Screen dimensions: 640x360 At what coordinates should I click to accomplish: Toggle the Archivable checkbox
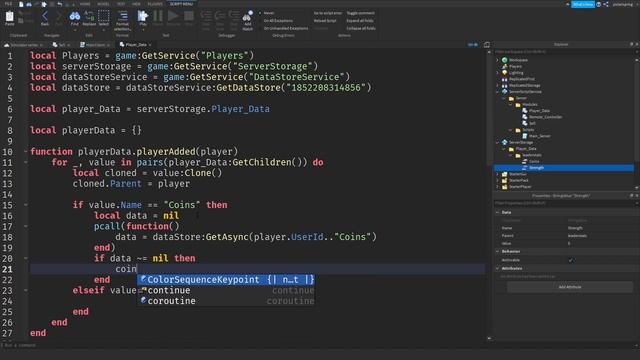tap(571, 260)
